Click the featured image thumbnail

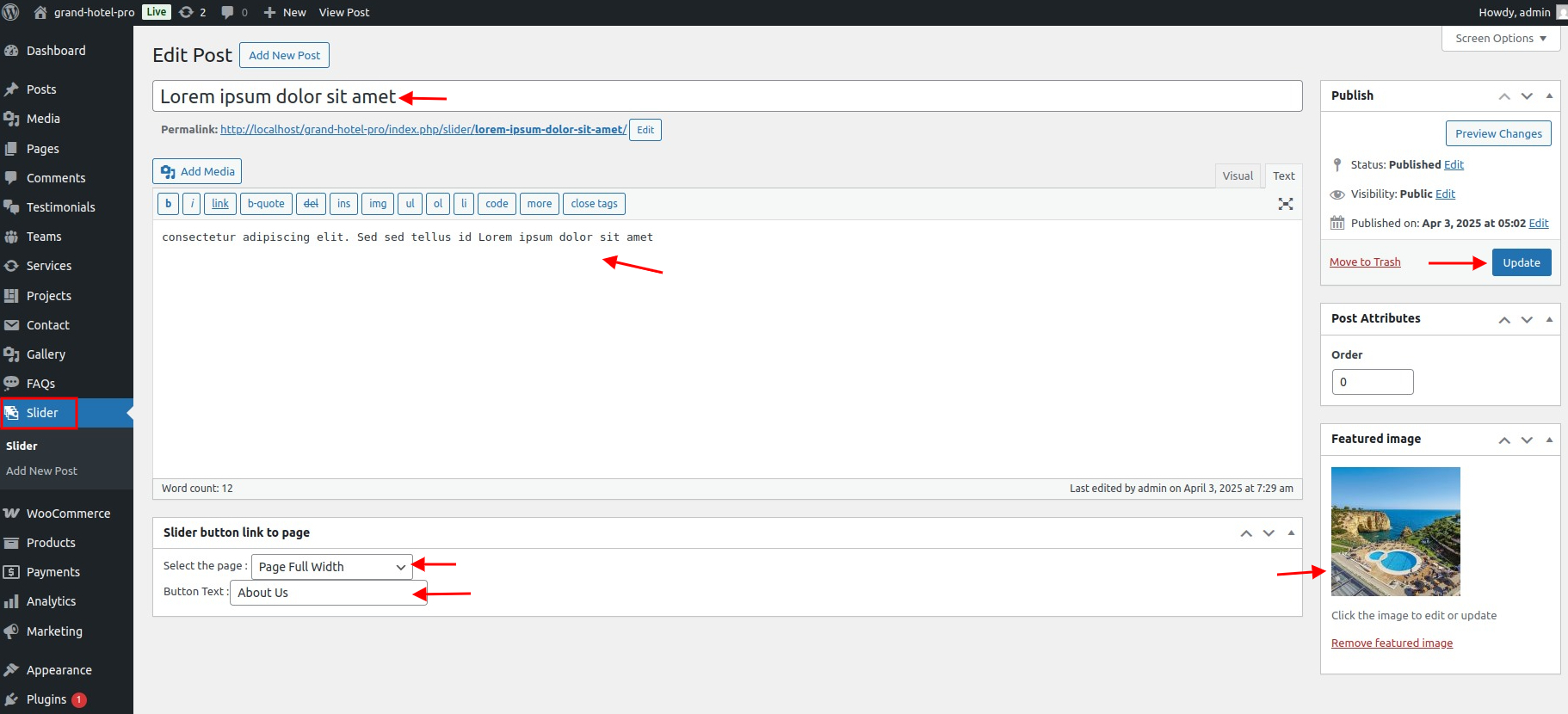point(1395,532)
